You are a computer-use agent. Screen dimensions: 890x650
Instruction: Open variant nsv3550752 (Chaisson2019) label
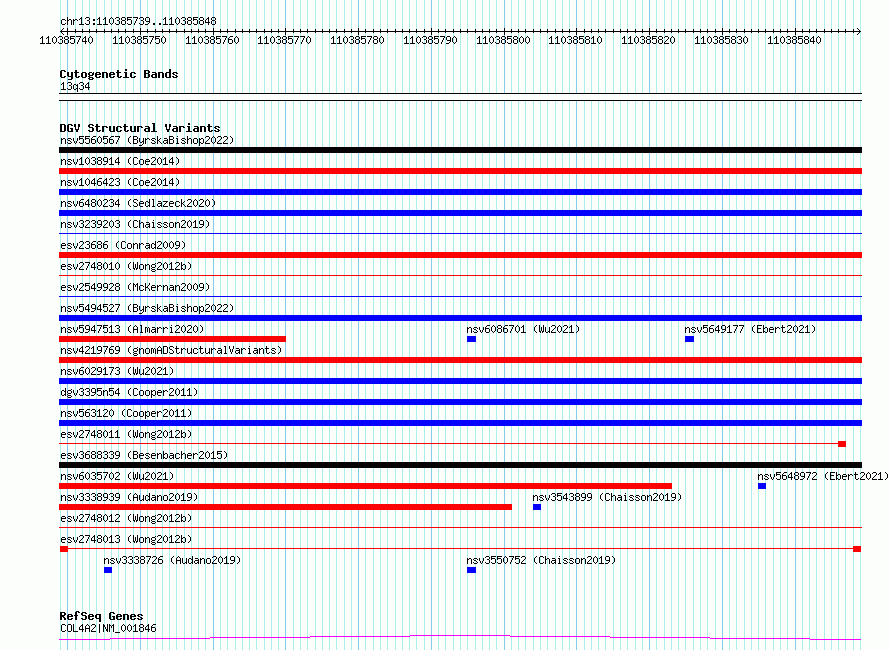541,560
